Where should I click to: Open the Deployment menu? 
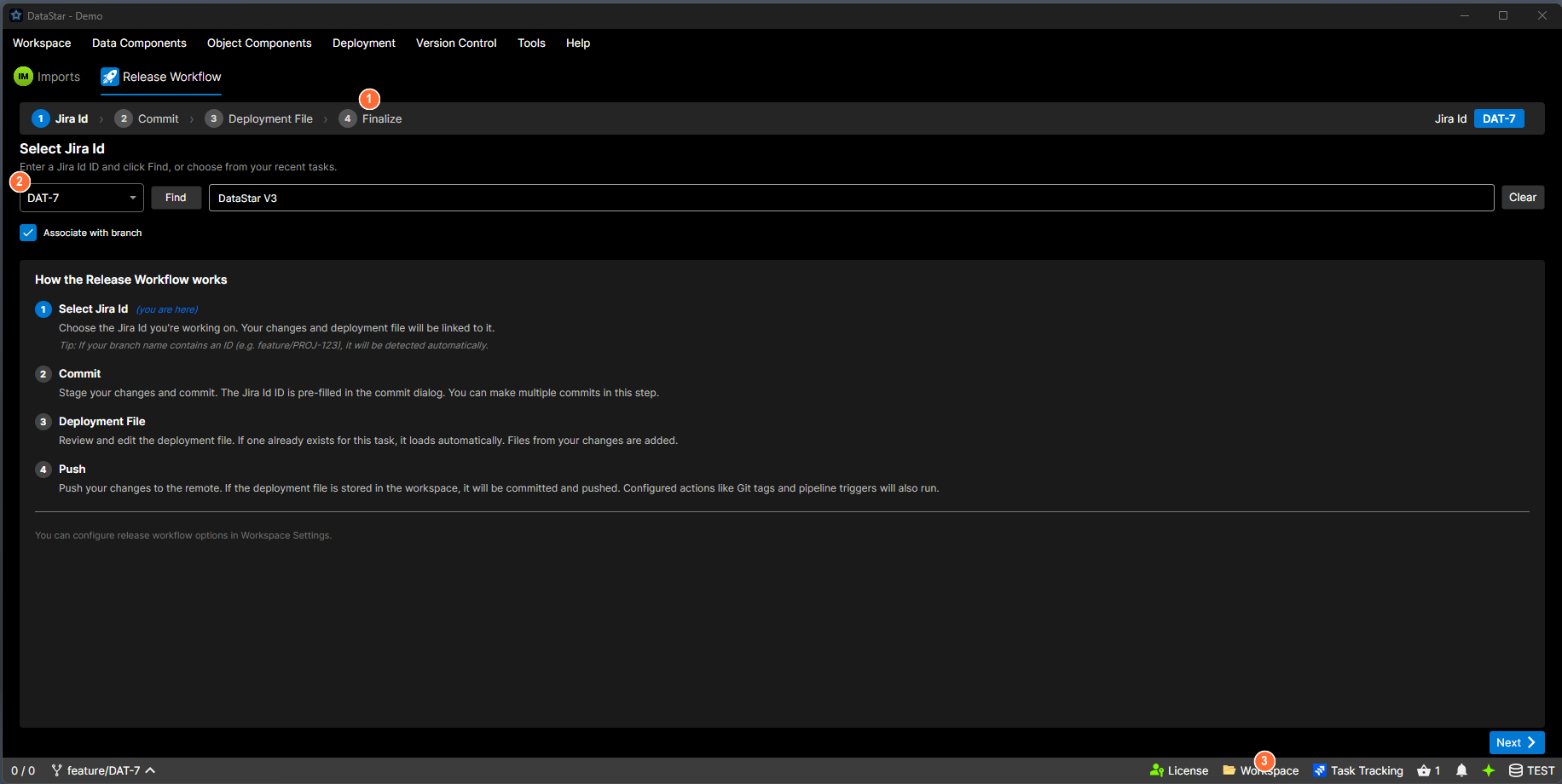[x=364, y=43]
